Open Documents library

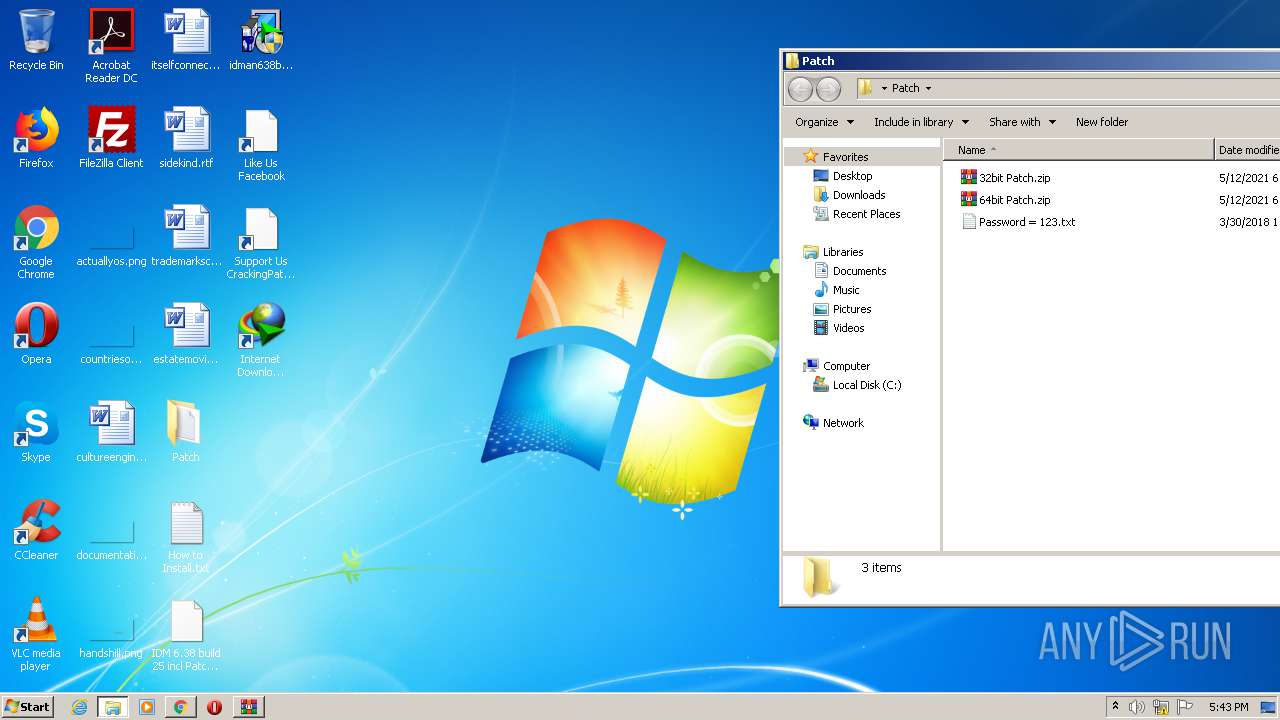tap(850, 271)
